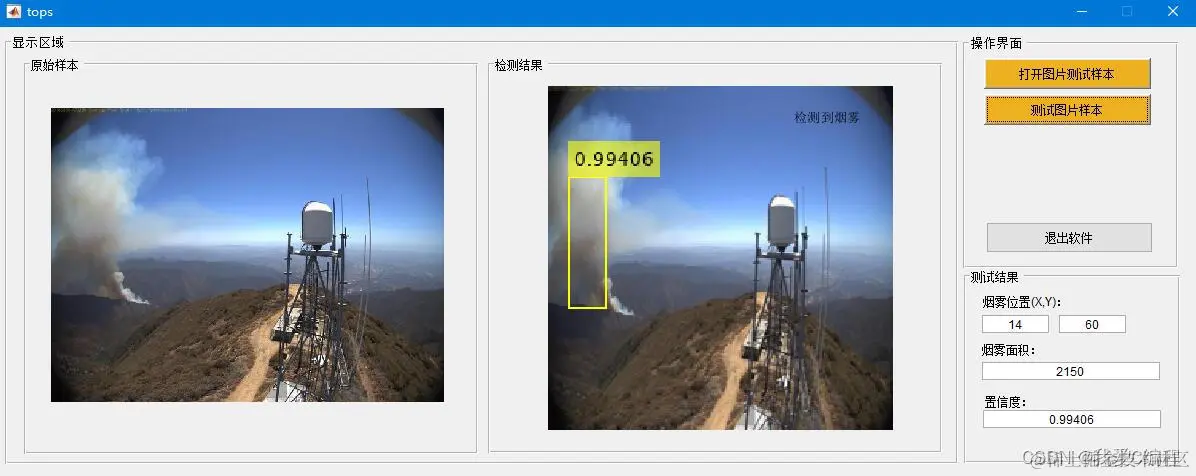Image resolution: width=1196 pixels, height=476 pixels.
Task: Click the 烟雾面积 field showing 2150
Action: click(1070, 371)
